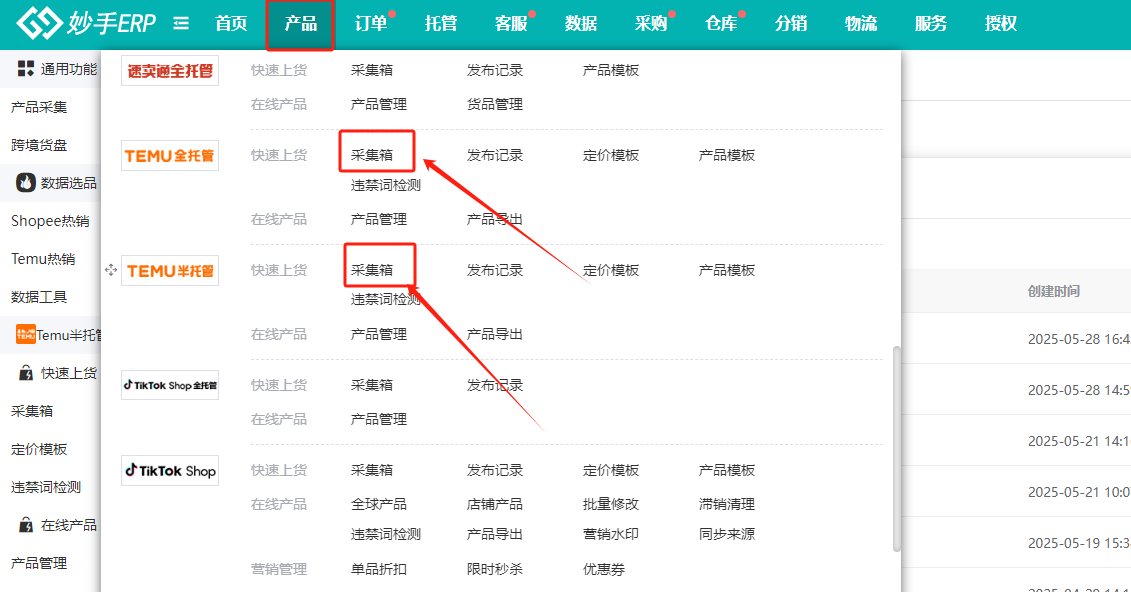Open 数据工具 in the sidebar
This screenshot has width=1131, height=592.
point(39,297)
